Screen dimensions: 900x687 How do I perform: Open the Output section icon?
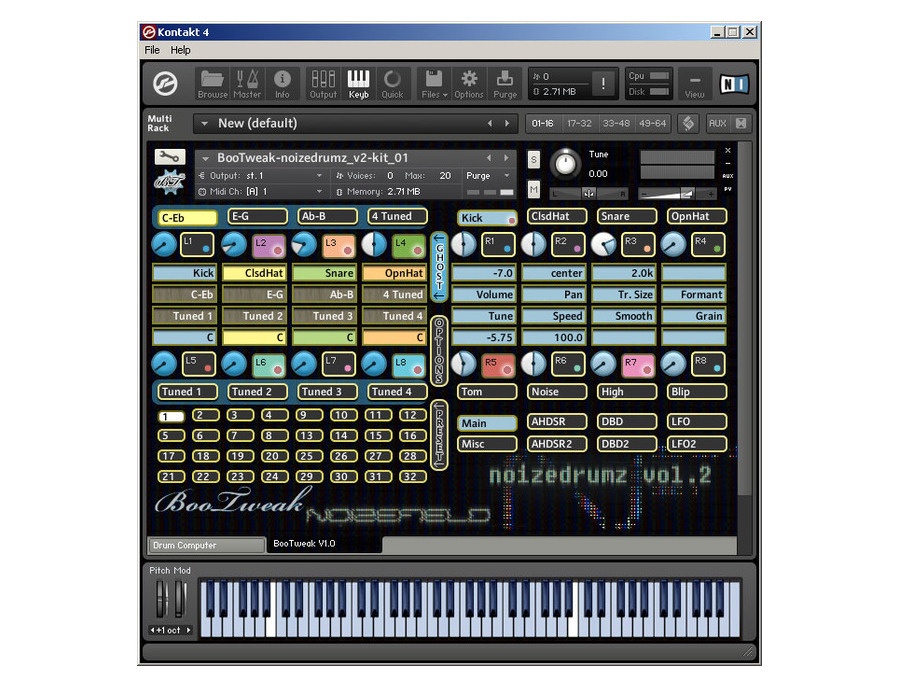(x=322, y=84)
